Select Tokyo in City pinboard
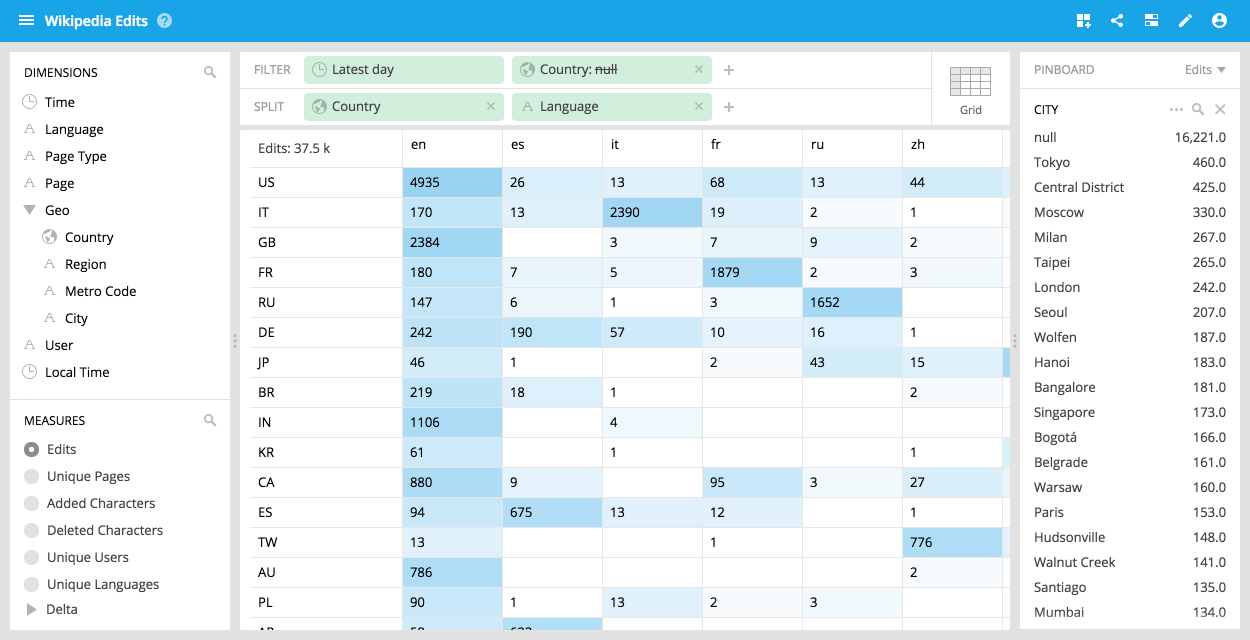The width and height of the screenshot is (1250, 640). click(1130, 162)
